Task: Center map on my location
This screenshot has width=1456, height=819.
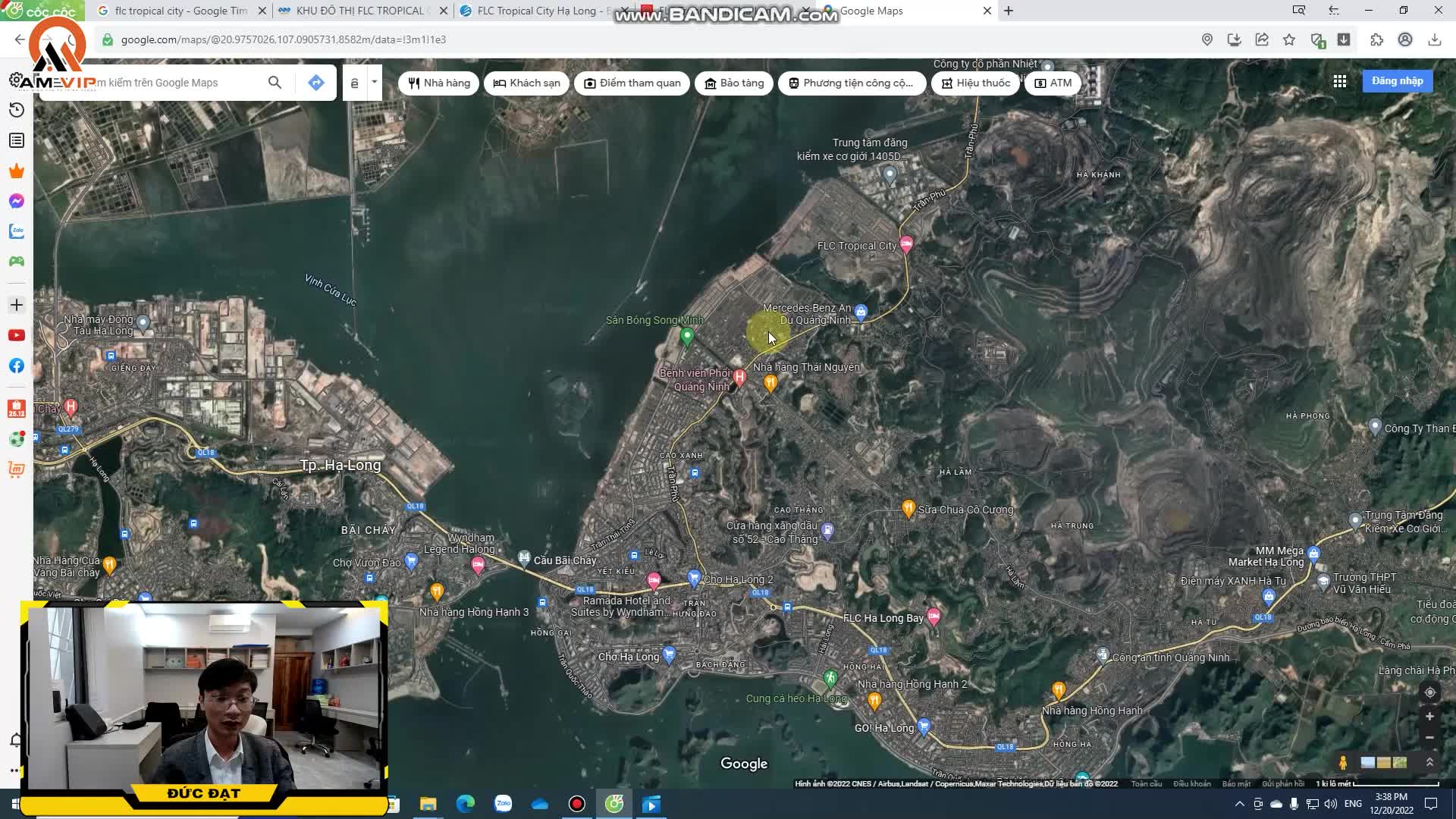Action: coord(1429,692)
